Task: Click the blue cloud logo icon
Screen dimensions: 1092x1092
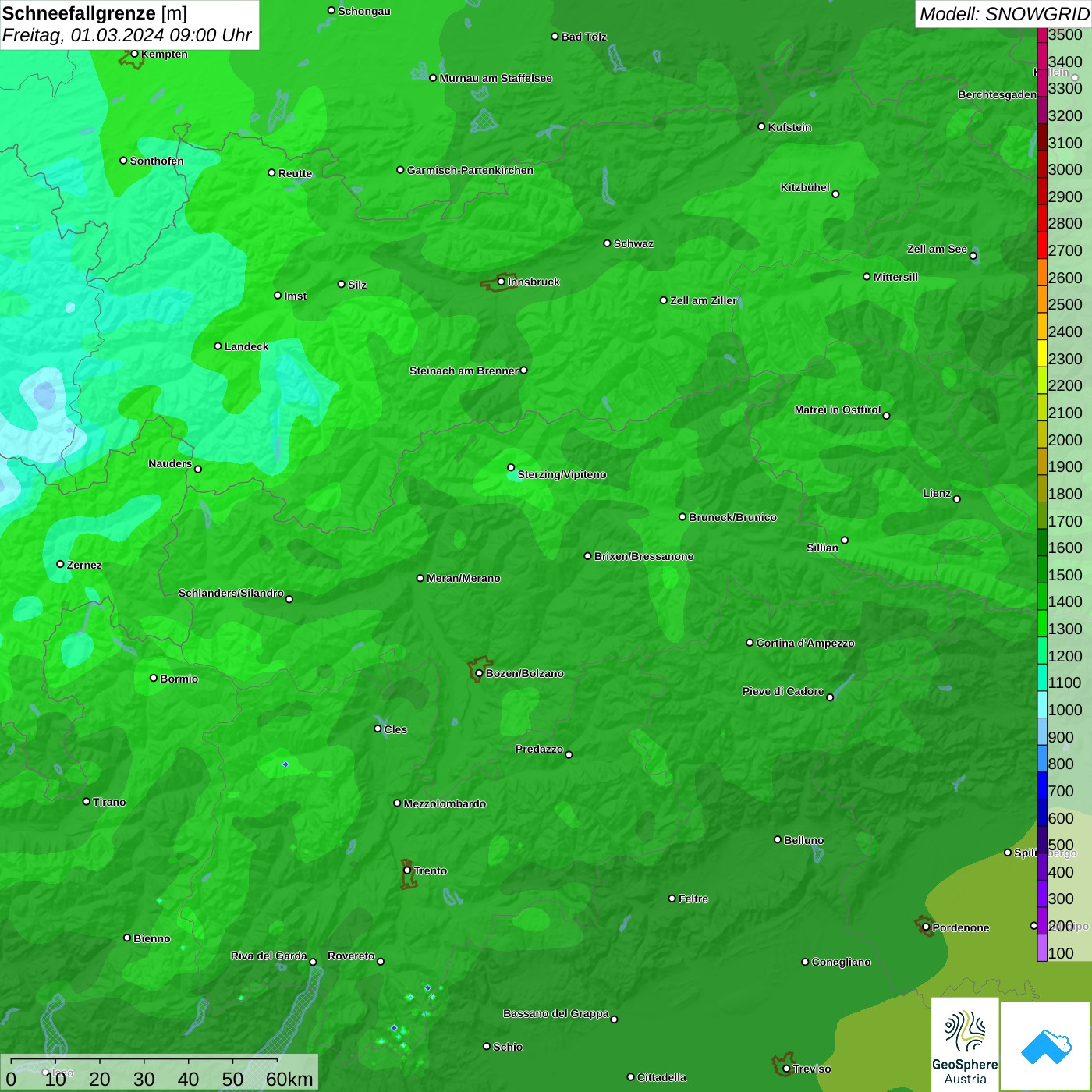Action: click(x=1045, y=1046)
